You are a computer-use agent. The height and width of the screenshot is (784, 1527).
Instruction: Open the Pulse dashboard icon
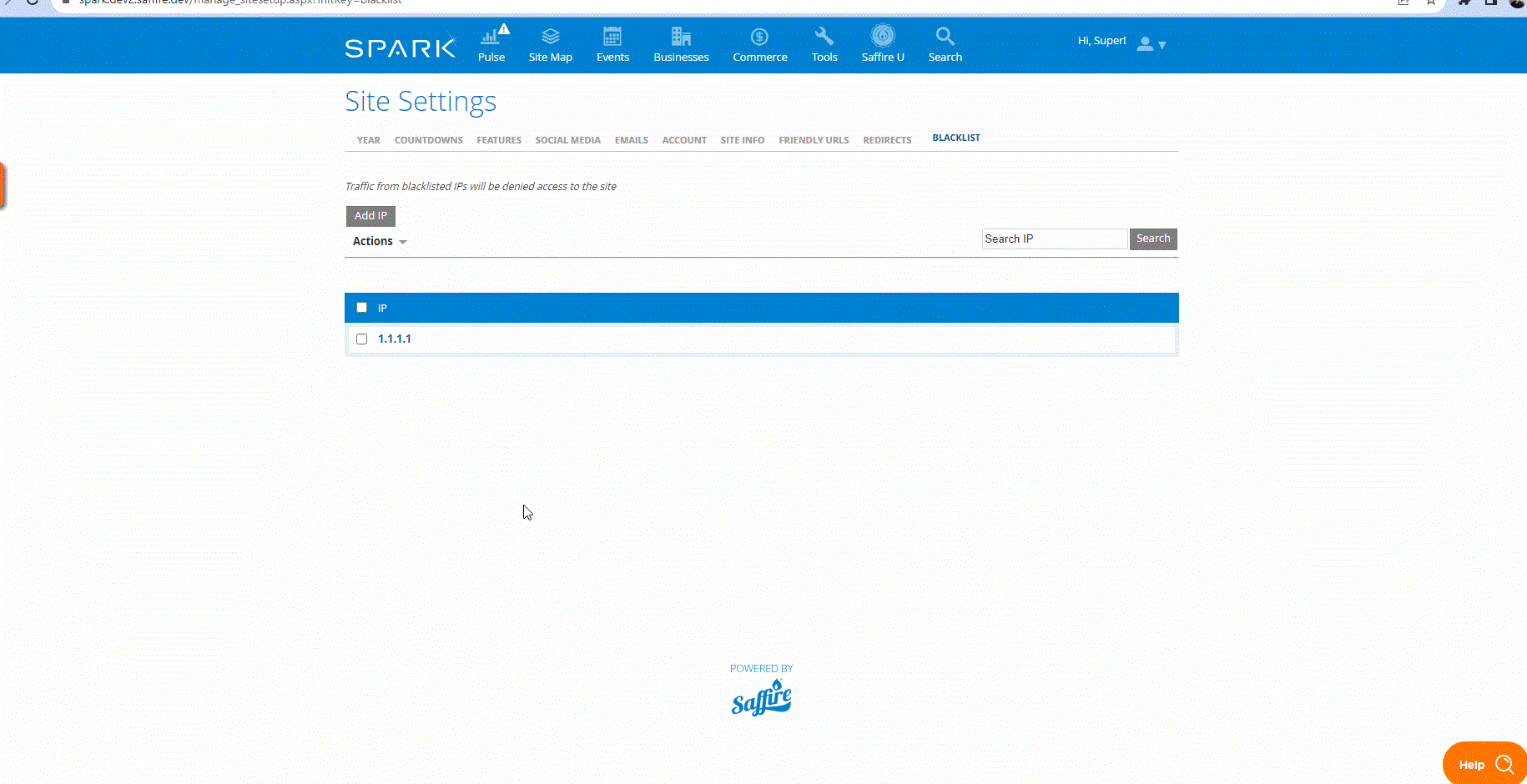point(491,38)
